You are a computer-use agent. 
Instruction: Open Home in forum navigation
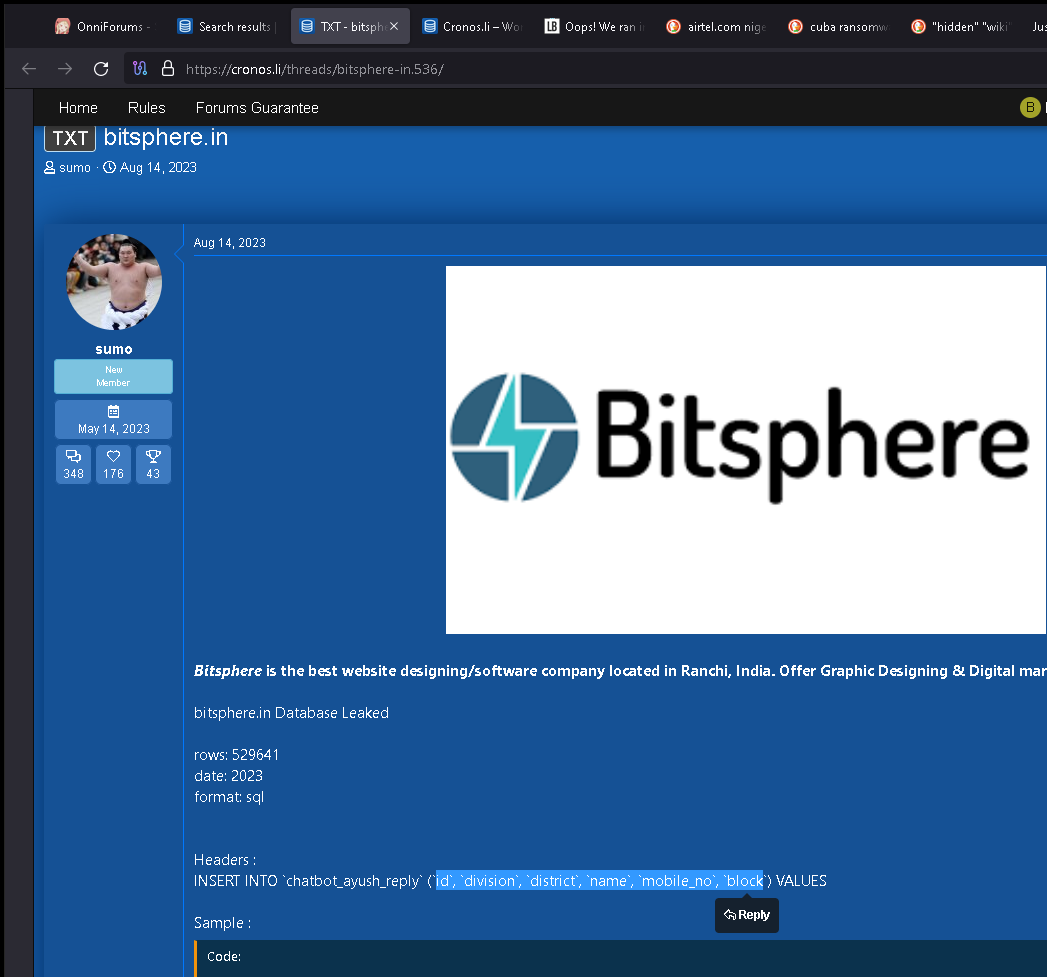pyautogui.click(x=78, y=108)
